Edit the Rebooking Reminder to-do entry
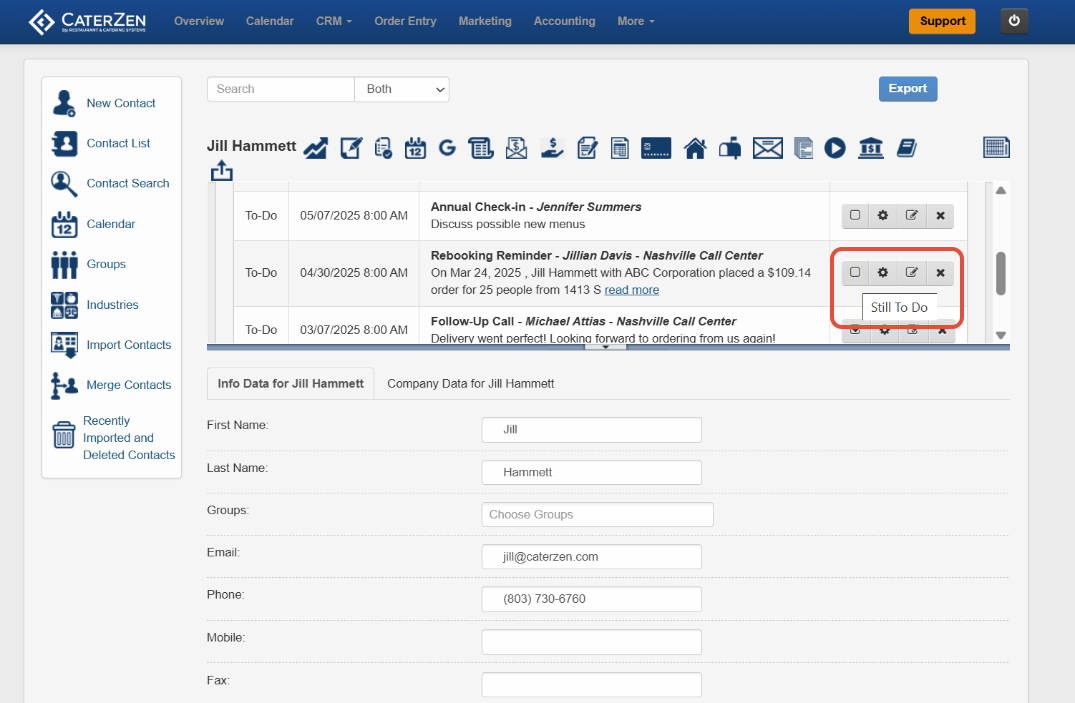Screen dimensions: 1075x703 coord(912,272)
